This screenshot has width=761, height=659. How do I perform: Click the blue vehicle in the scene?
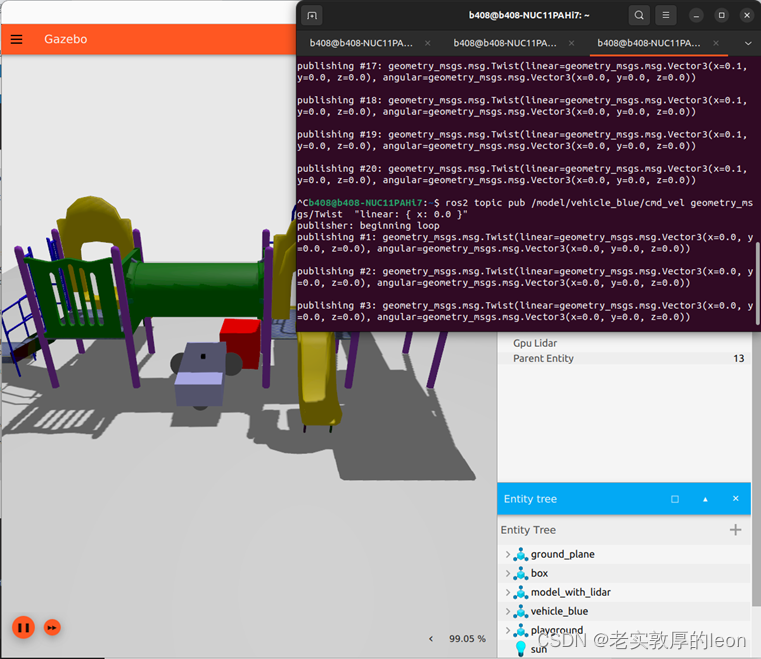pos(200,374)
